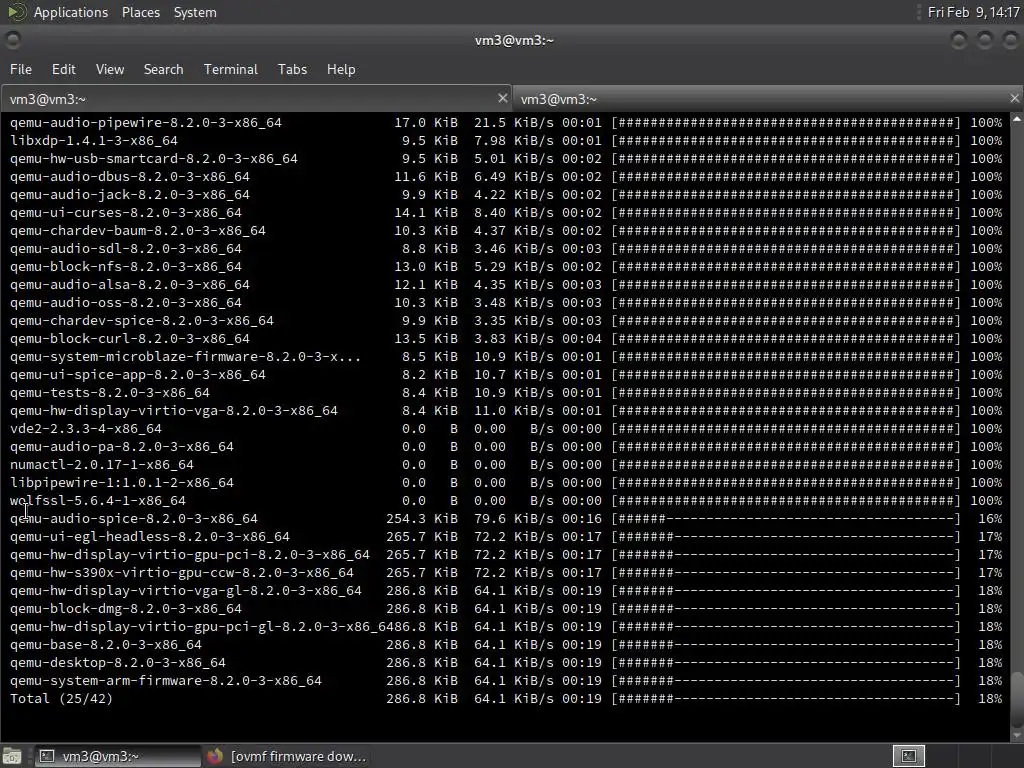Click the qemu-audio-alsa package name
Screen dimensions: 1024x768
click(x=129, y=285)
